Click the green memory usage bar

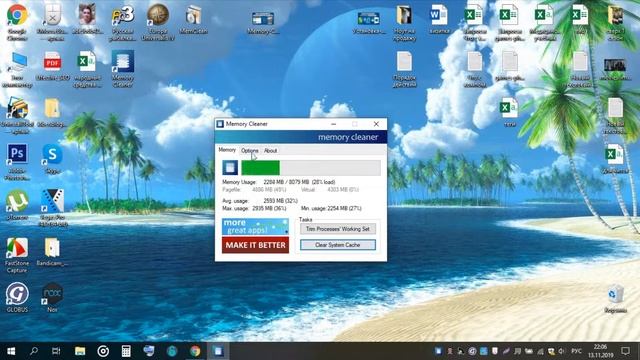[260, 168]
